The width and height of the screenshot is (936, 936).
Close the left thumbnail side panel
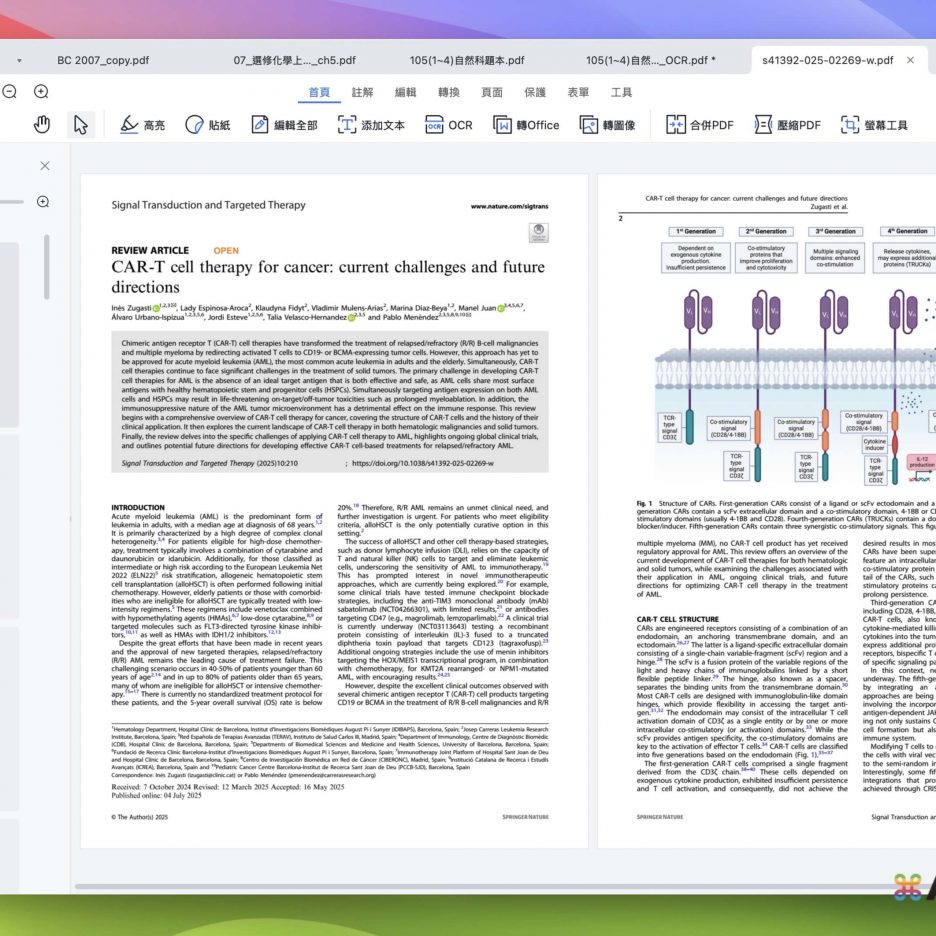pos(44,166)
